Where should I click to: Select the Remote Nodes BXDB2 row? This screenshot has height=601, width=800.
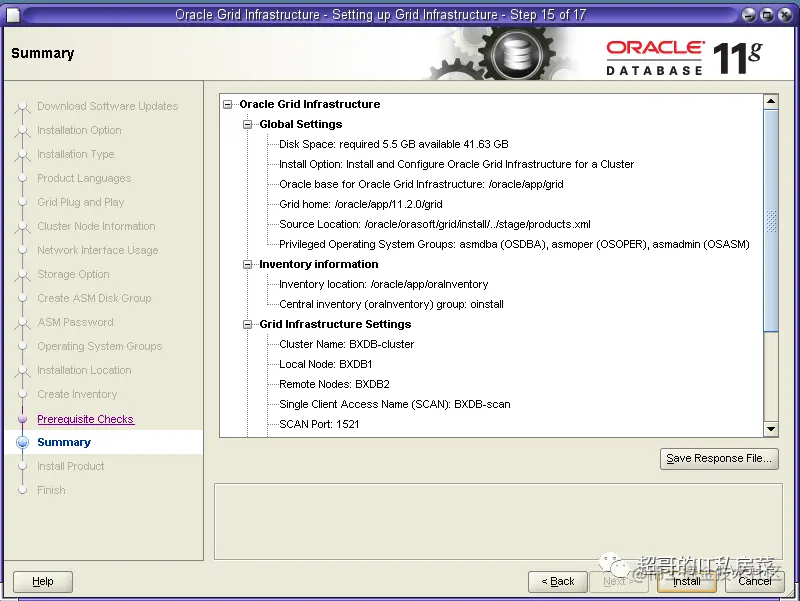click(334, 384)
